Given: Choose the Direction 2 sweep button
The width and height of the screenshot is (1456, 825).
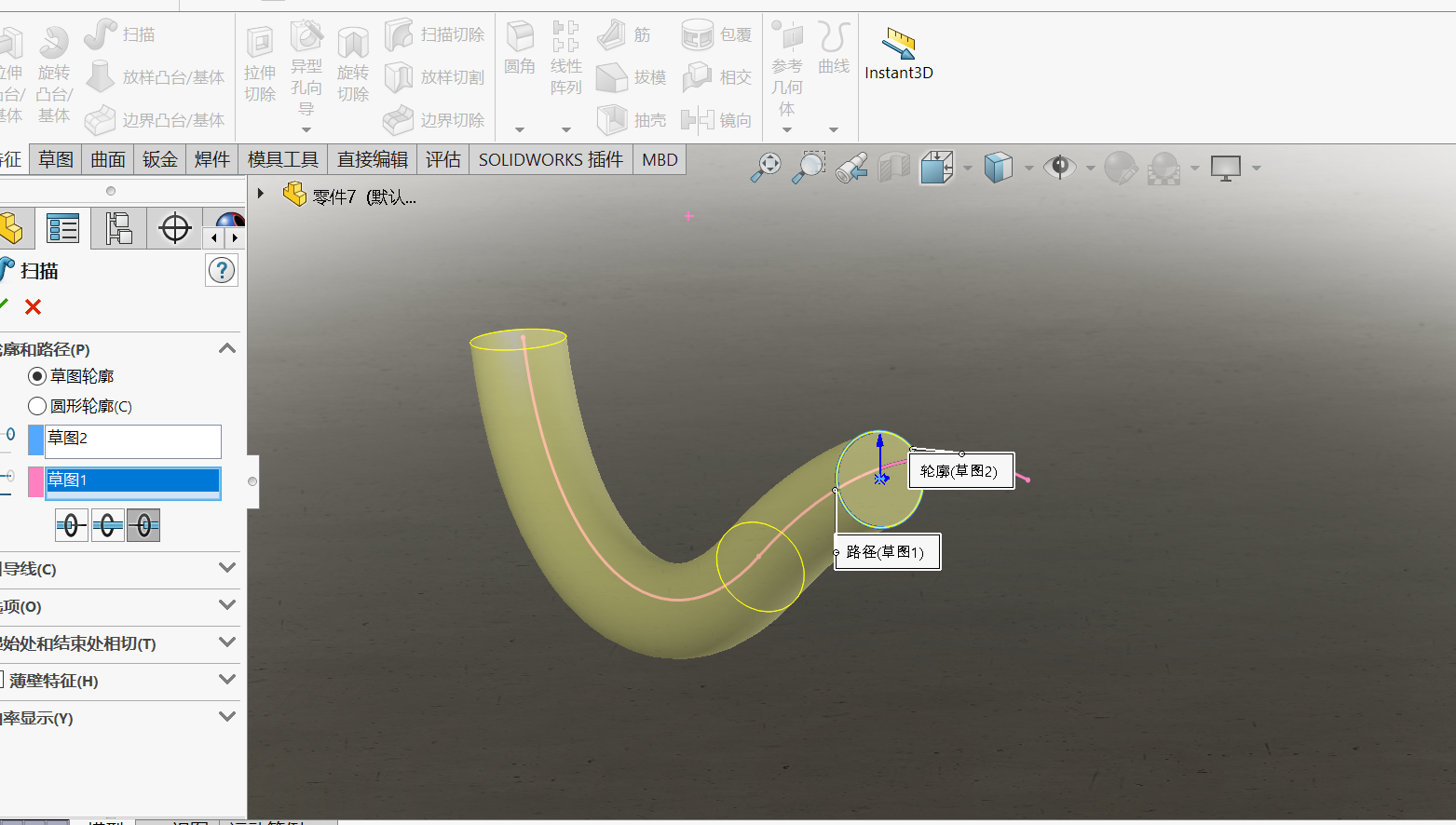Looking at the screenshot, I should 143,526.
